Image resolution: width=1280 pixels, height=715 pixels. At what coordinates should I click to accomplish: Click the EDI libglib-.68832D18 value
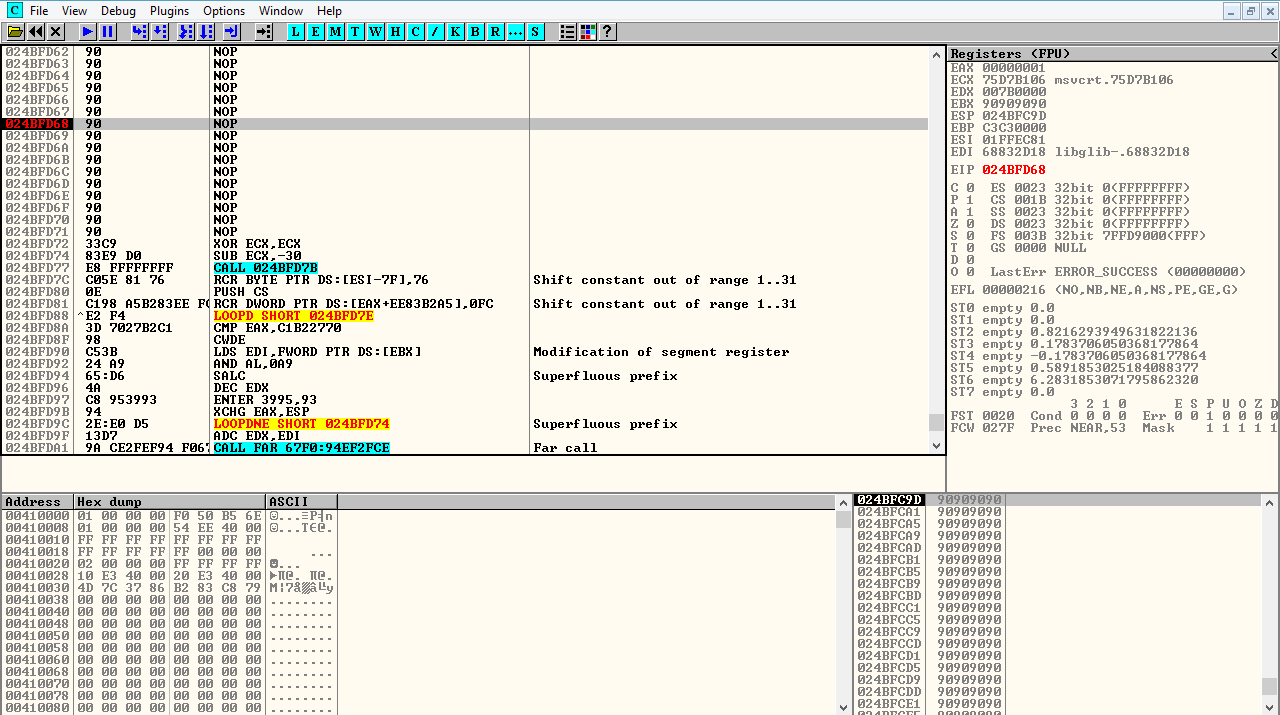click(x=1122, y=152)
